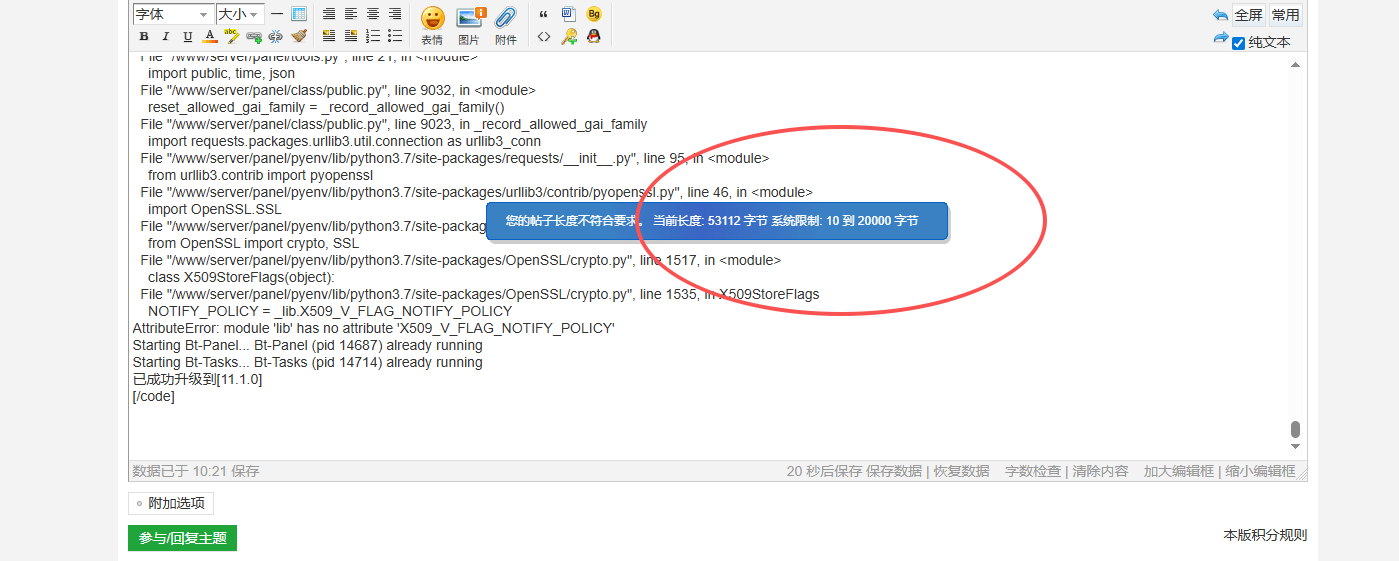Click the paste from Word document icon

click(x=569, y=14)
